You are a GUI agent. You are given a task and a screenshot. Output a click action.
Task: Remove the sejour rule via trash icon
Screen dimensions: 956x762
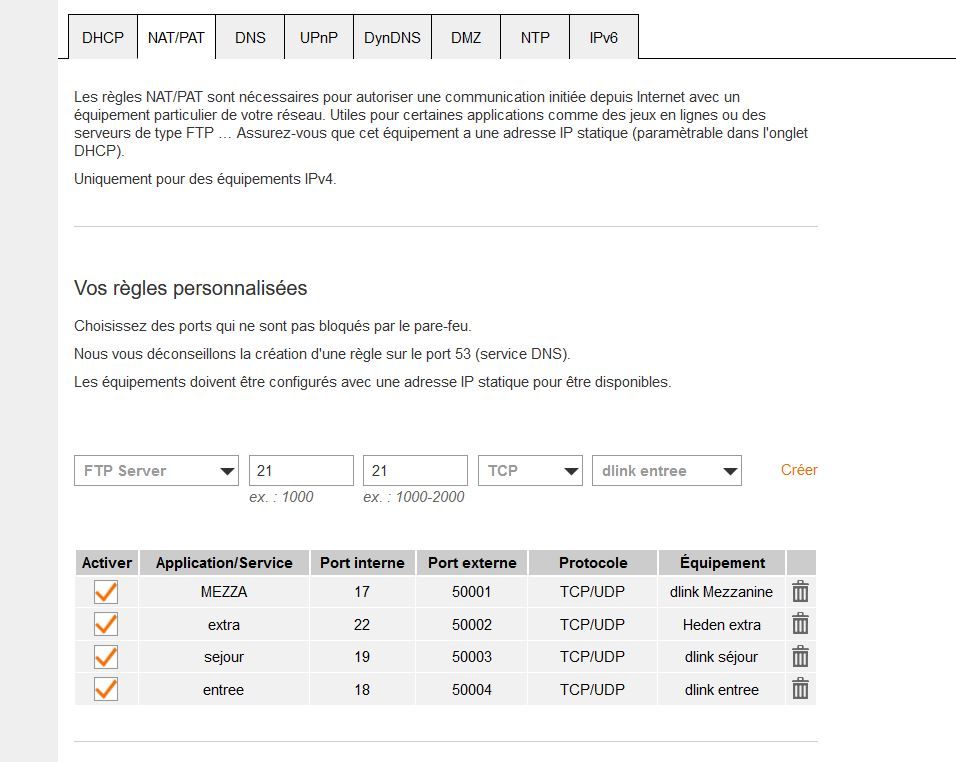[800, 657]
